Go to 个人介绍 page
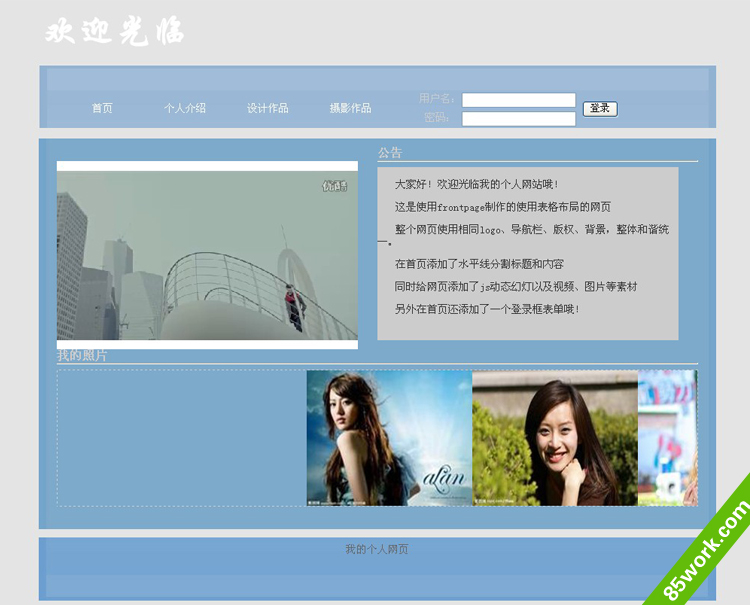Viewport: 750px width, 605px height. 185,108
